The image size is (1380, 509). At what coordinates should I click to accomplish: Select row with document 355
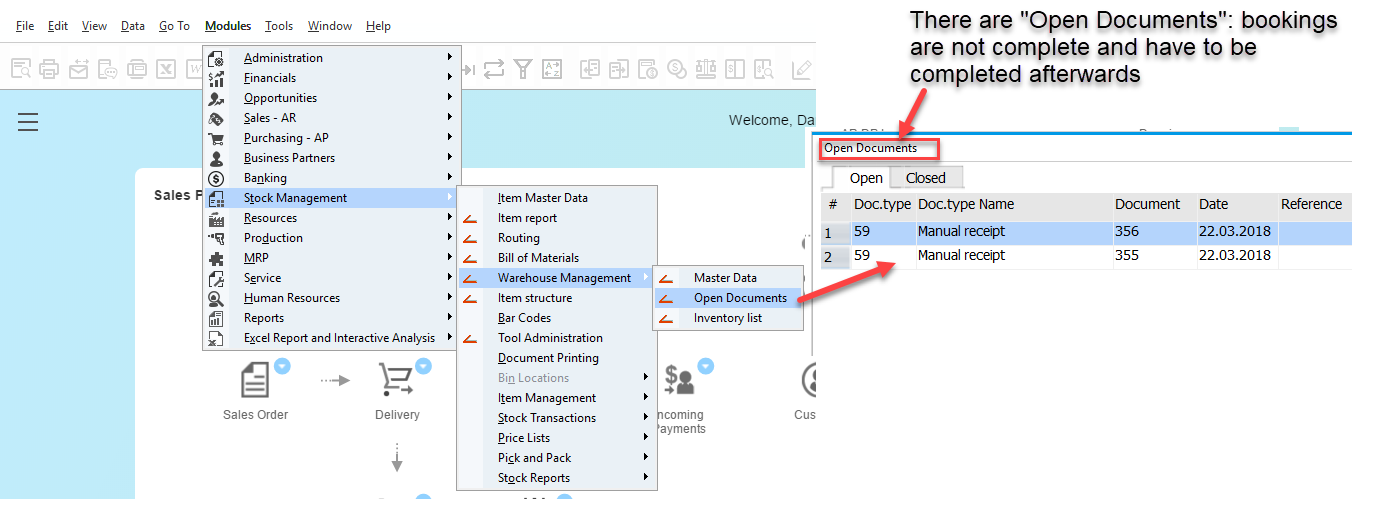[x=1085, y=256]
